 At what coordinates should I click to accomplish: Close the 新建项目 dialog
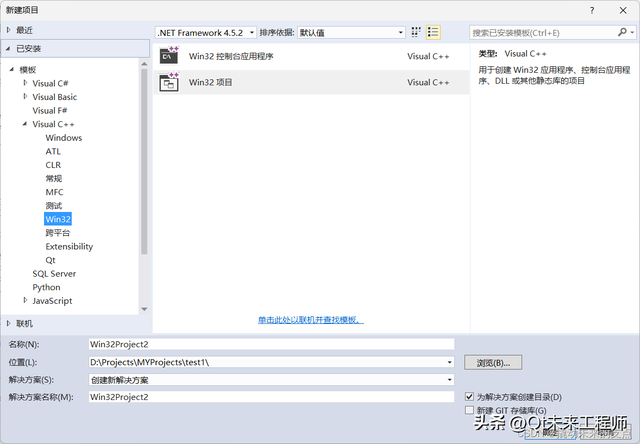pos(623,11)
